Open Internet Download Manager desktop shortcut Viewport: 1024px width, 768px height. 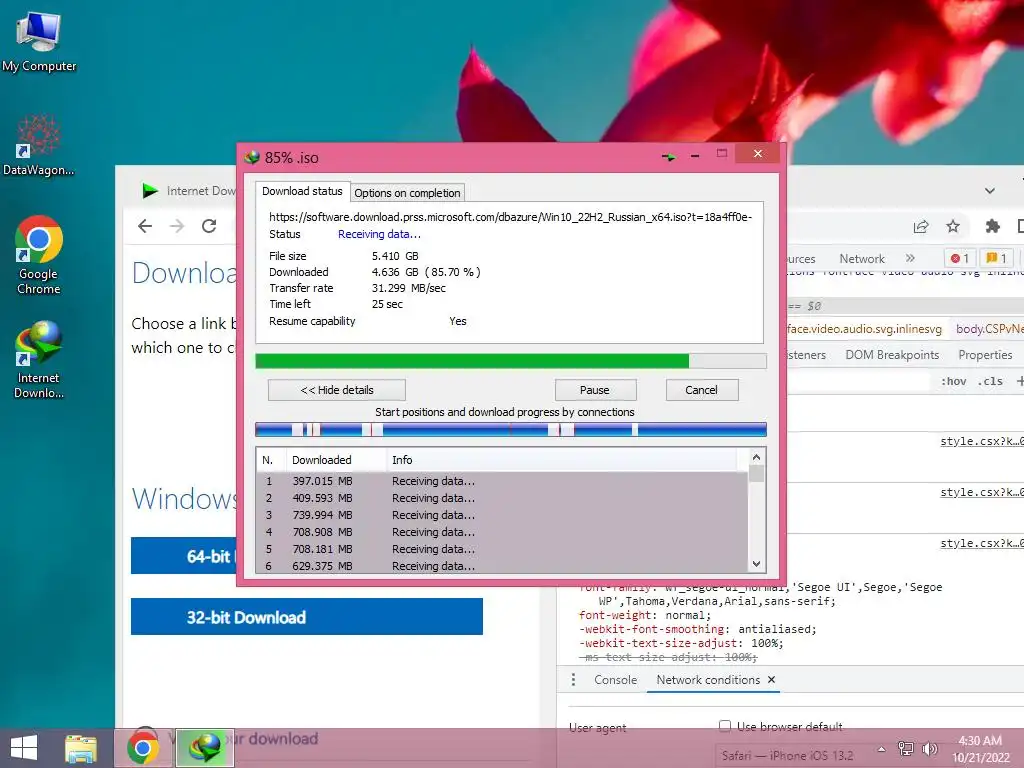click(39, 359)
